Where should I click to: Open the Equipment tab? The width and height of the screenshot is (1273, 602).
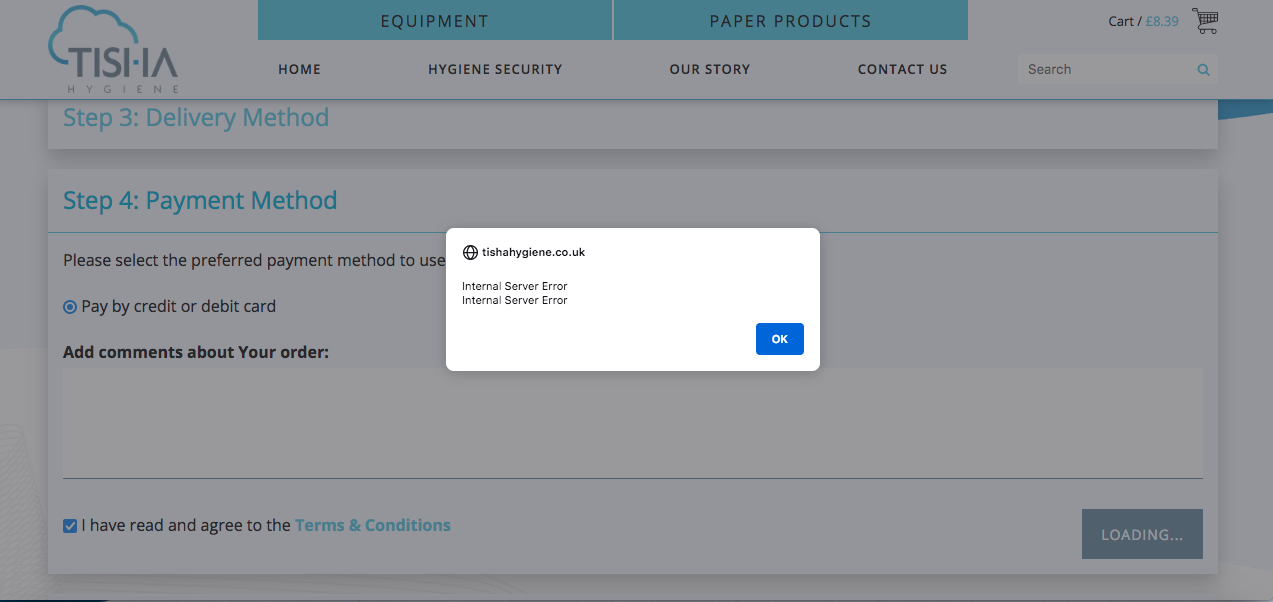tap(435, 20)
